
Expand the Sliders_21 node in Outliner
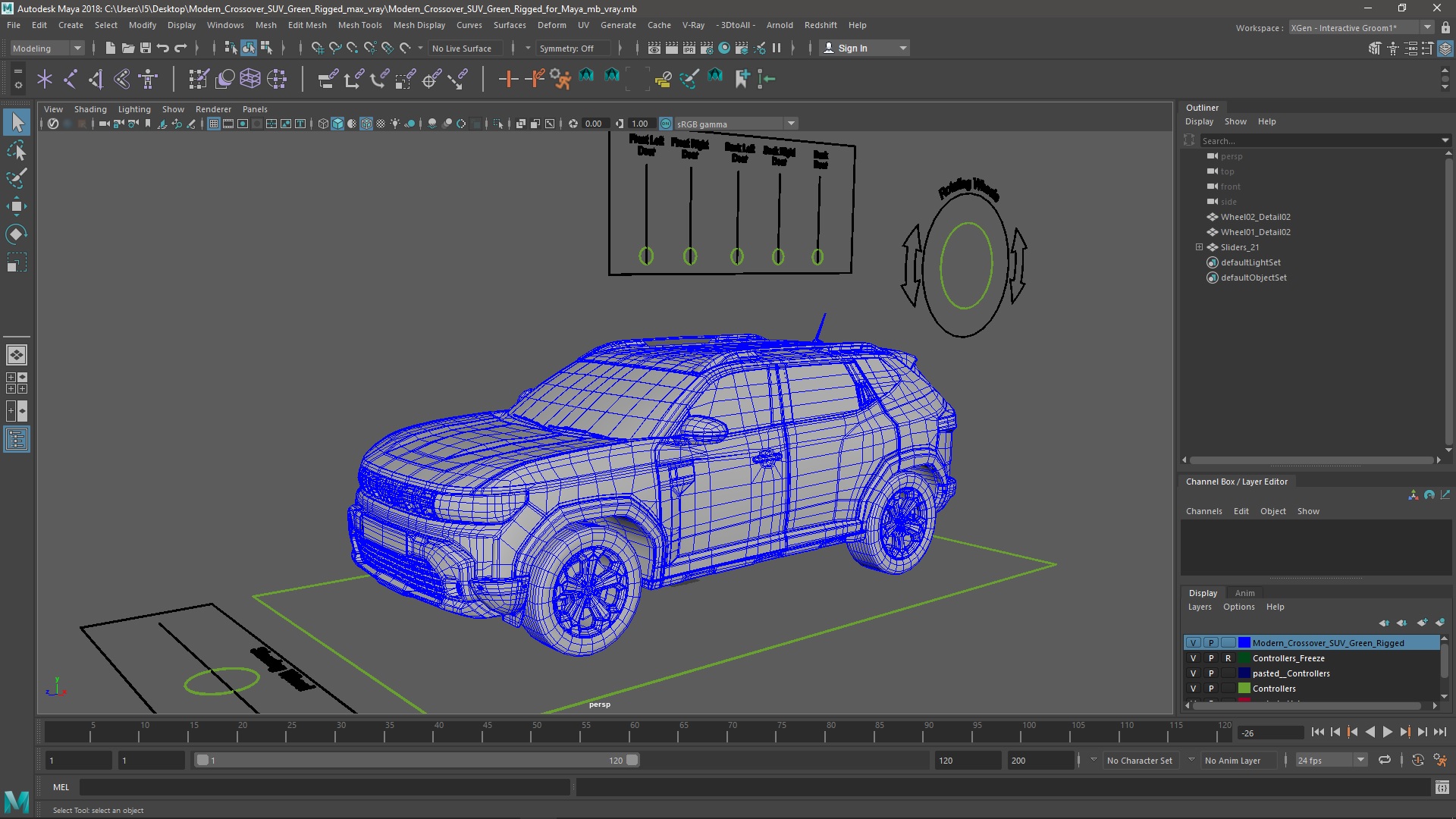(1199, 247)
